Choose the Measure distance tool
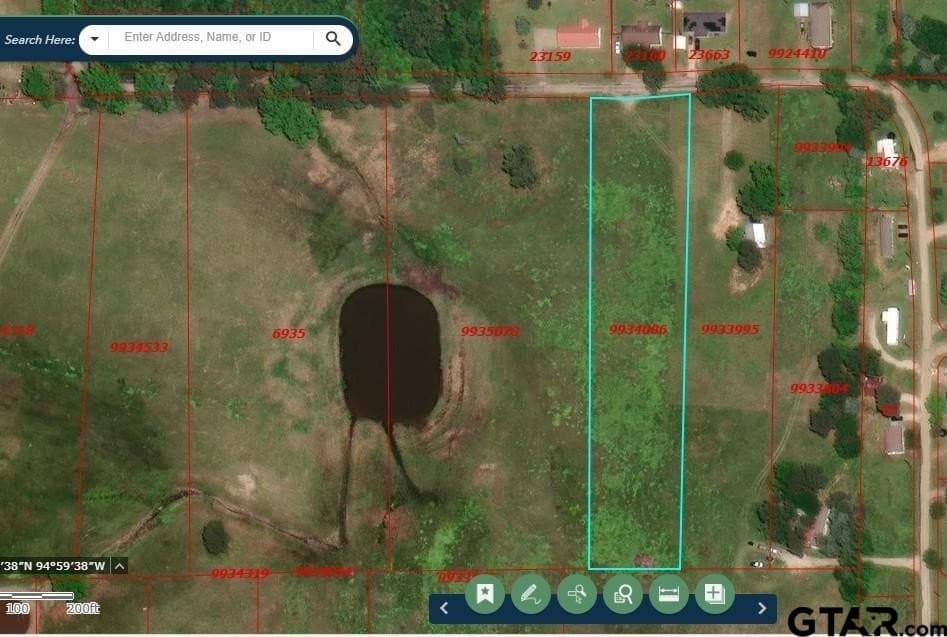The height and width of the screenshot is (637, 947). tap(669, 594)
